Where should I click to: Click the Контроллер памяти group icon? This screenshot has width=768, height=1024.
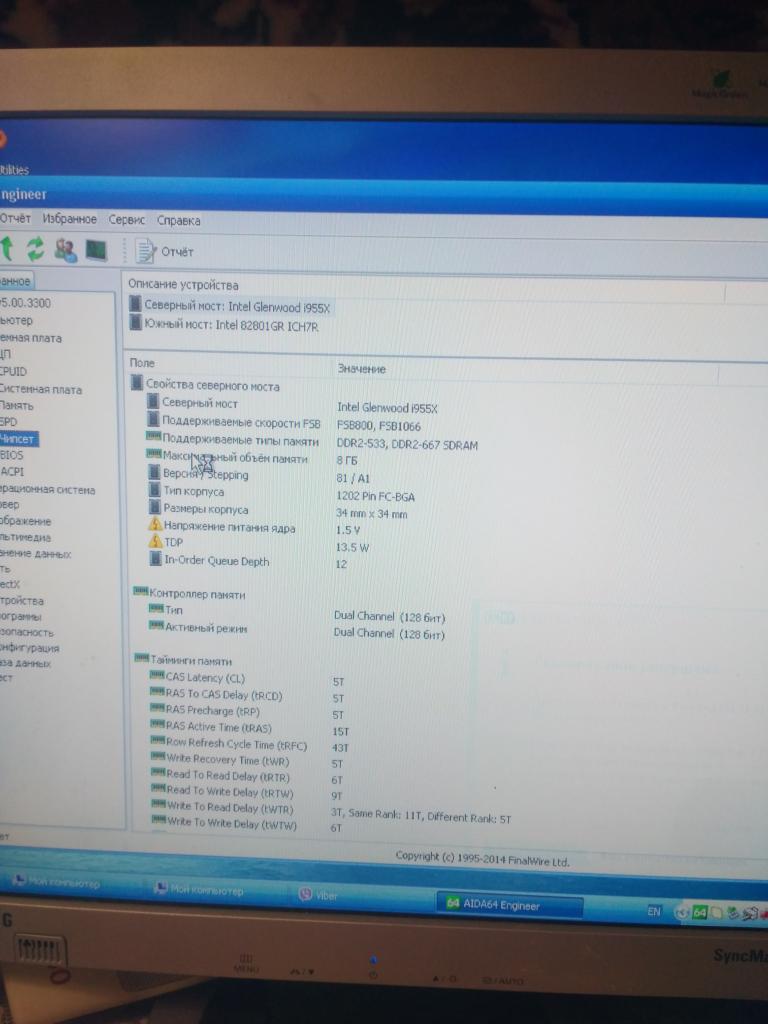(140, 591)
